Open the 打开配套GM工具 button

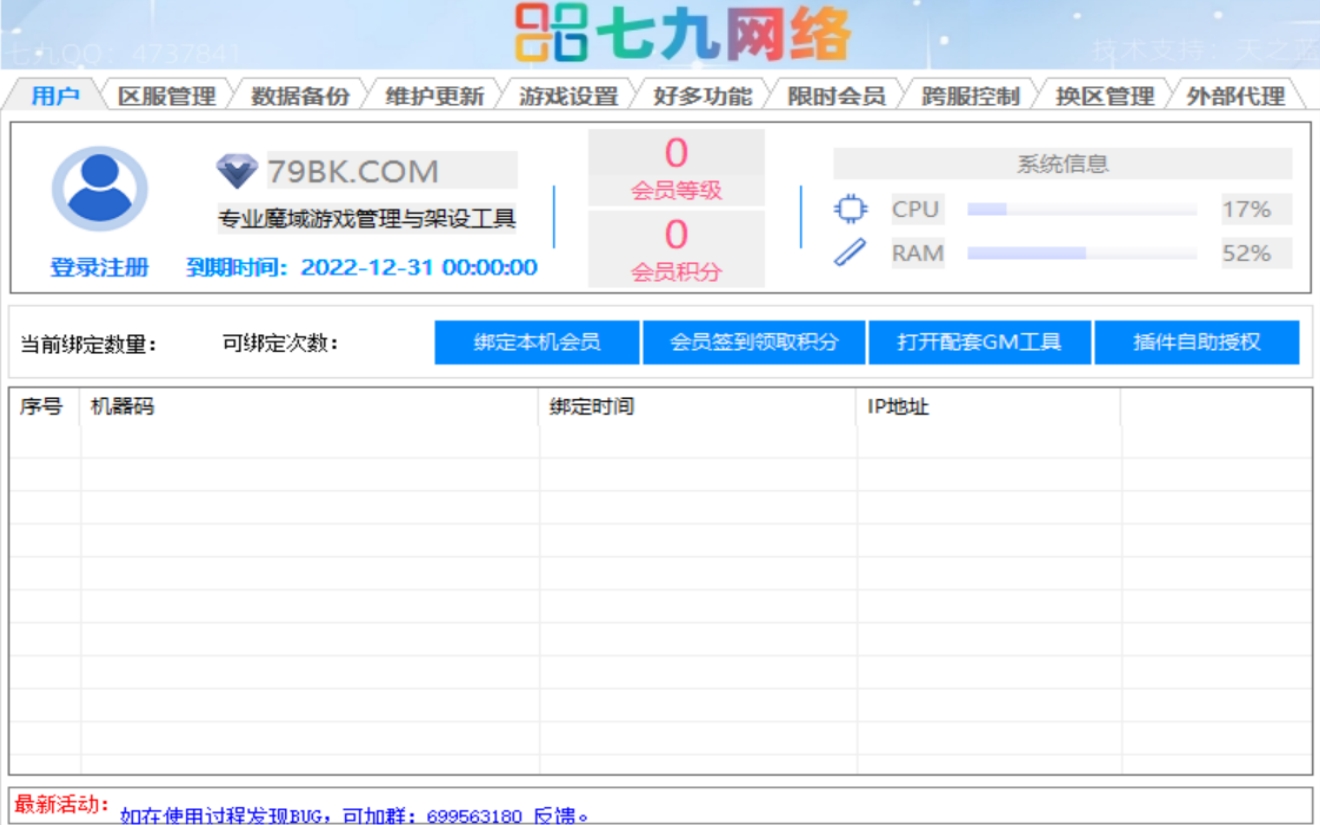click(979, 343)
